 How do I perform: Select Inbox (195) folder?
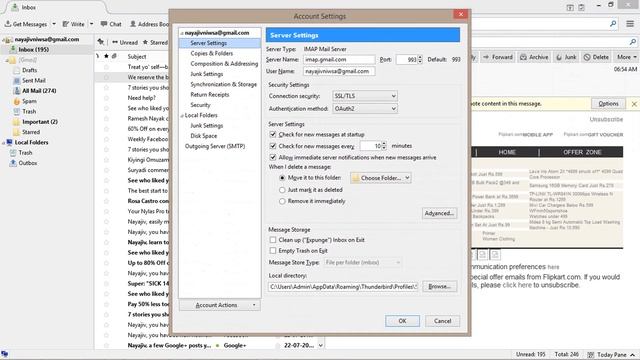click(33, 49)
